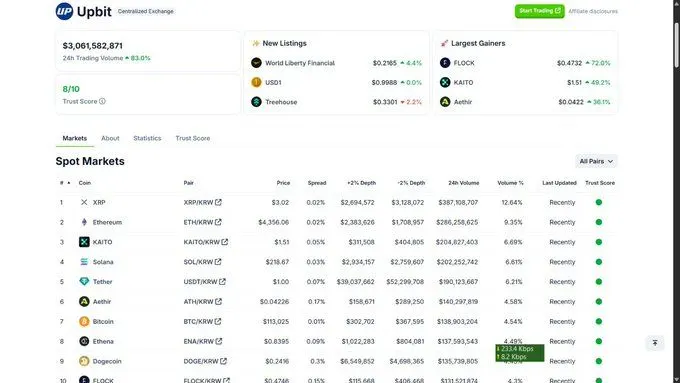Screen dimensions: 680x383
Task: Click the Spot Markets heading
Action: tap(90, 161)
